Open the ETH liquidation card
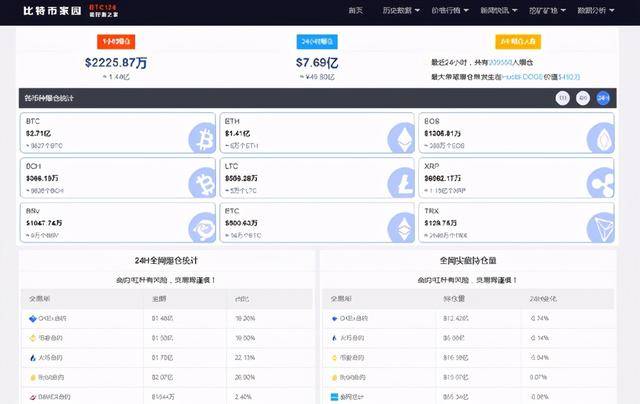Screen dimensions: 640x404 (317, 133)
